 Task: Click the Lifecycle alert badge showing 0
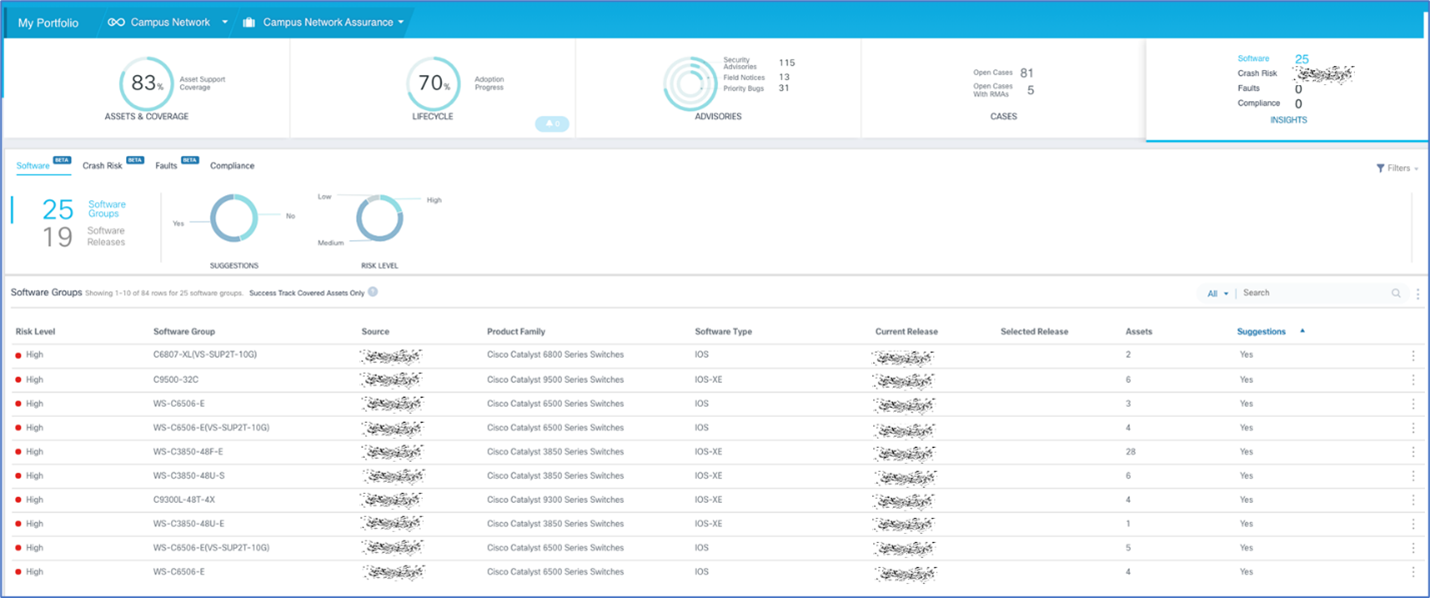[551, 124]
